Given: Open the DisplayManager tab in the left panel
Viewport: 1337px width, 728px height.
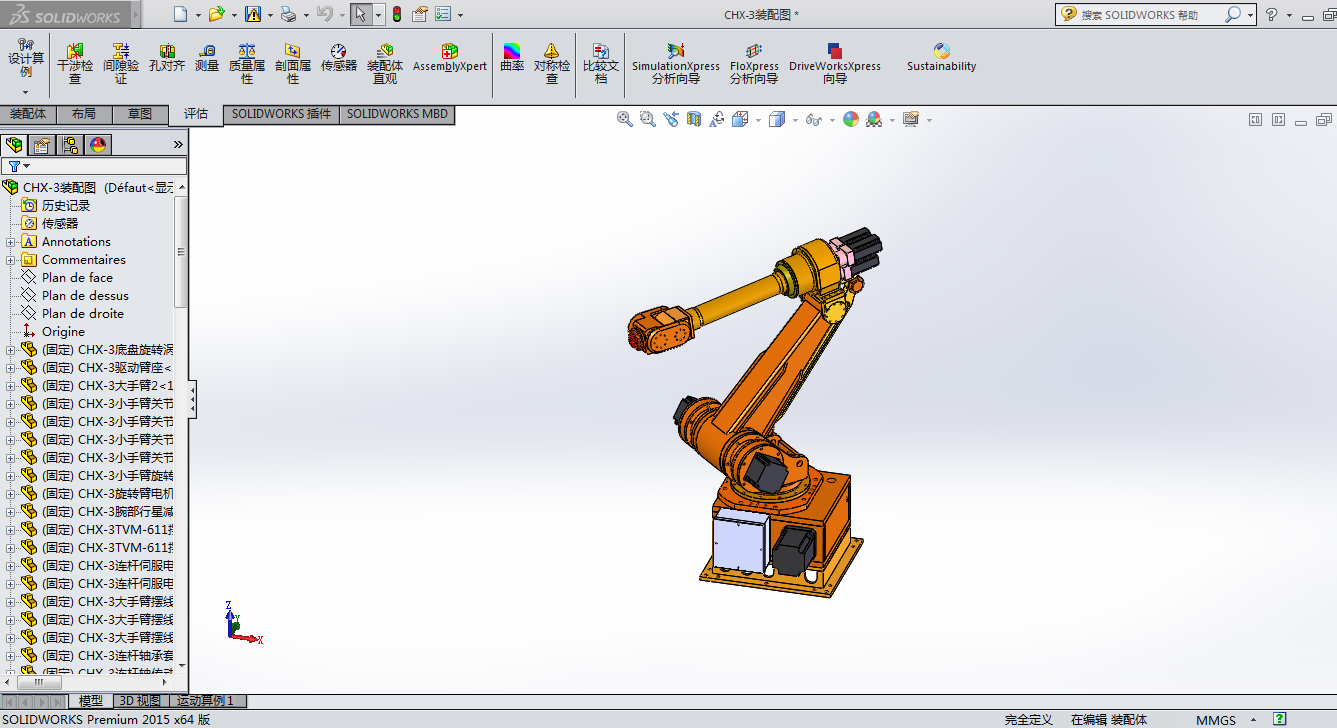Looking at the screenshot, I should 98,145.
